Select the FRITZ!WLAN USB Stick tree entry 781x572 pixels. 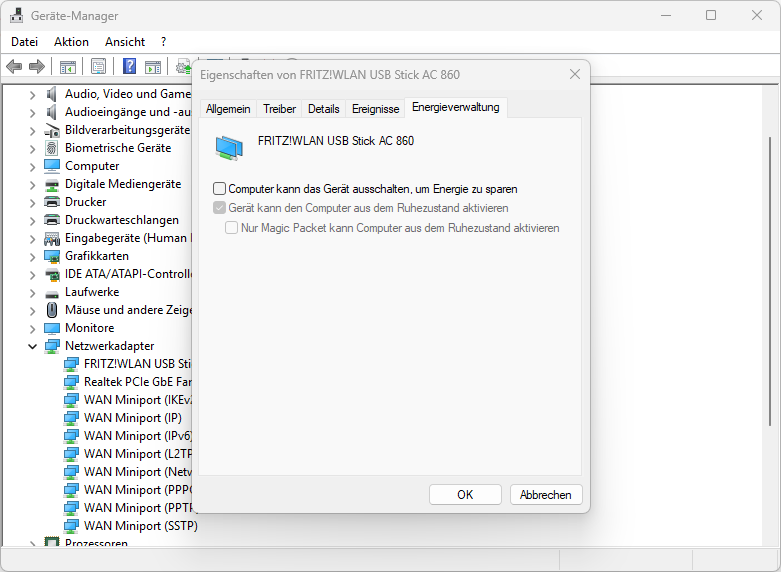point(137,364)
